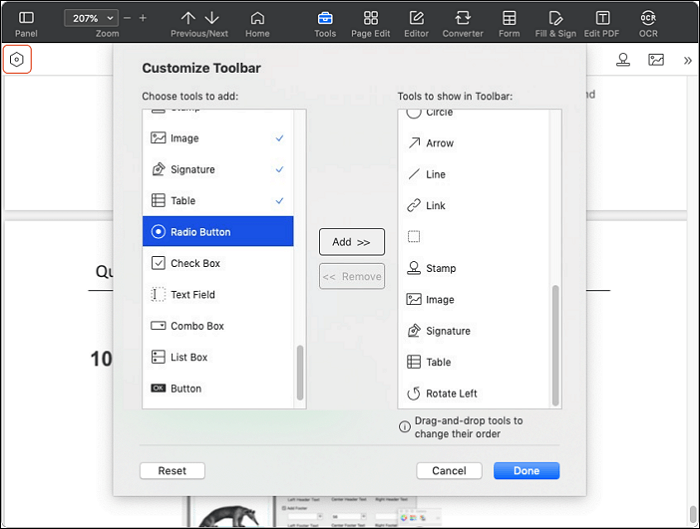Image resolution: width=700 pixels, height=529 pixels.
Task: Click the Add >> button
Action: click(x=351, y=242)
